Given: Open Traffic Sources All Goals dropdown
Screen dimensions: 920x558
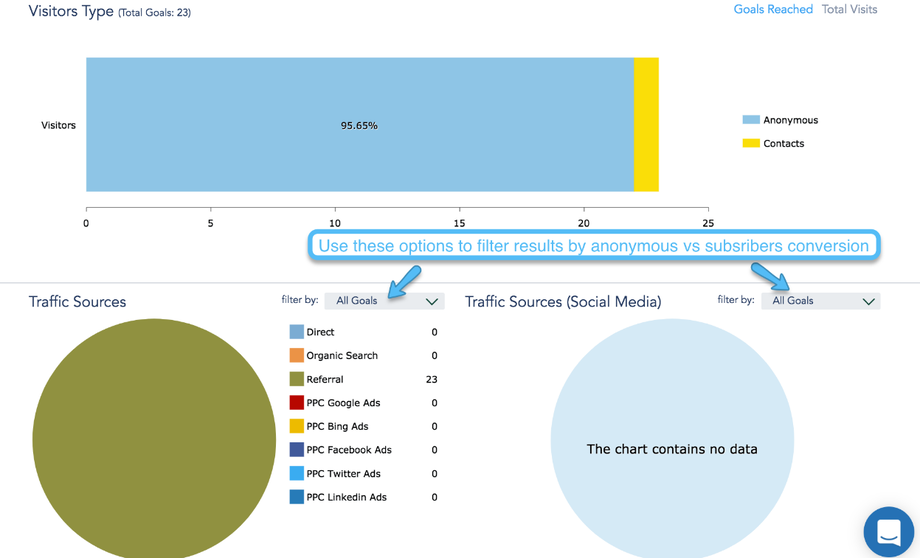Looking at the screenshot, I should pyautogui.click(x=384, y=301).
